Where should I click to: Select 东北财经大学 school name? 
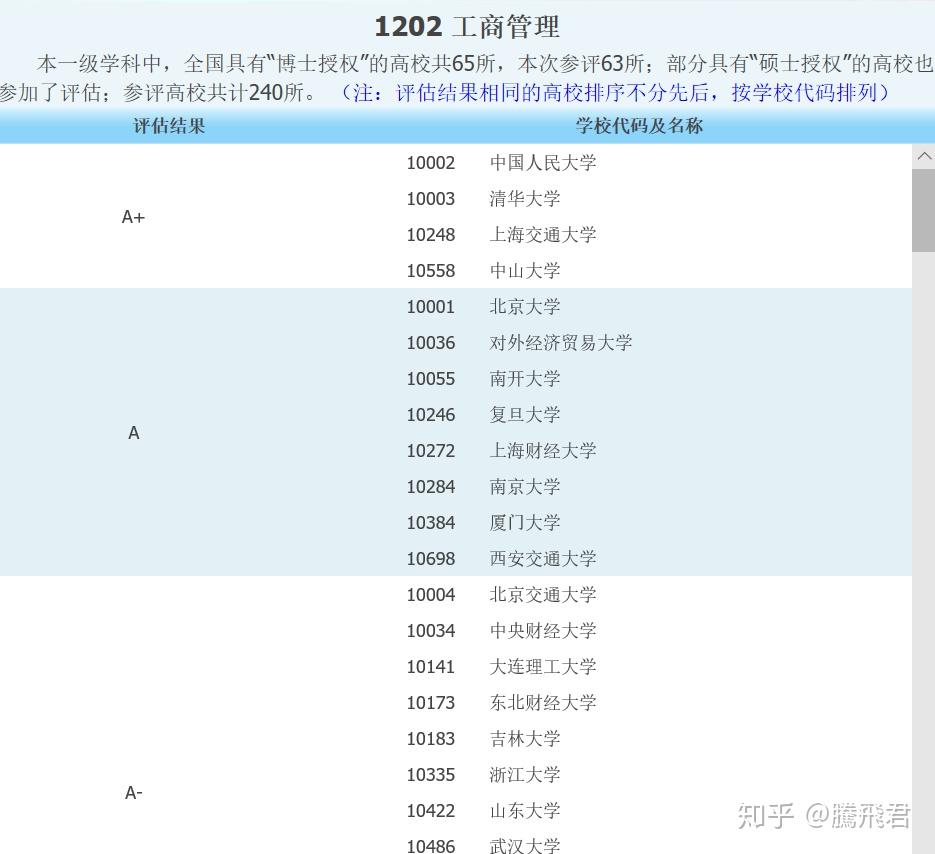pos(543,702)
